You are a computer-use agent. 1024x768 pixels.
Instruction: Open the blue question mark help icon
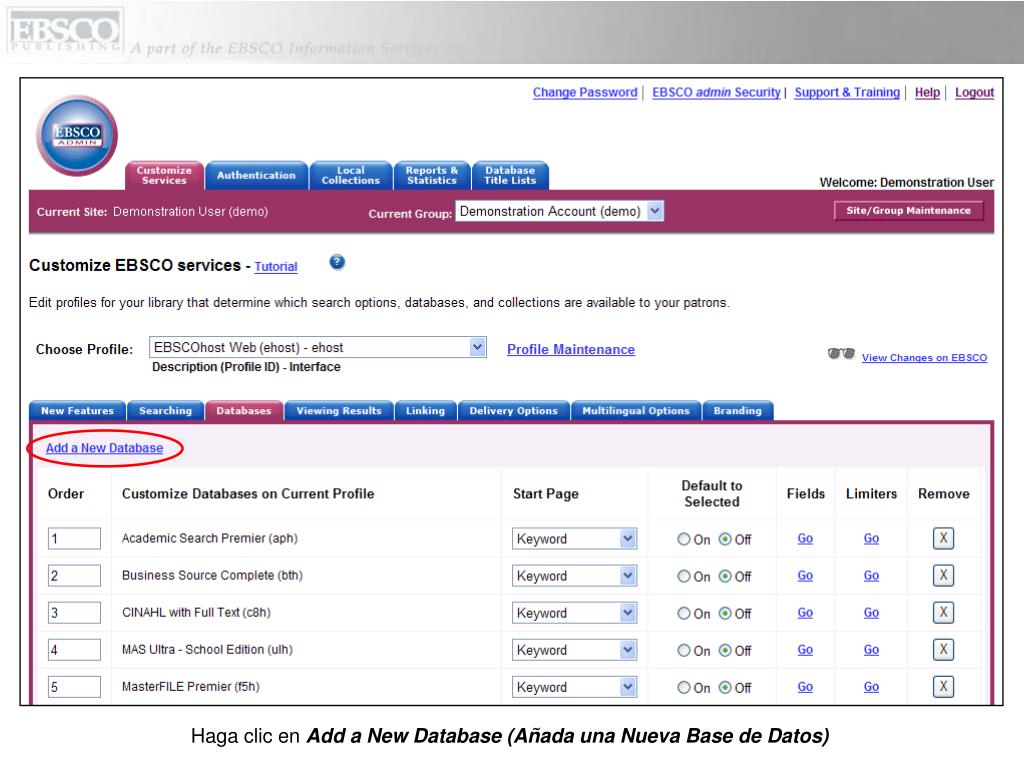click(x=337, y=263)
